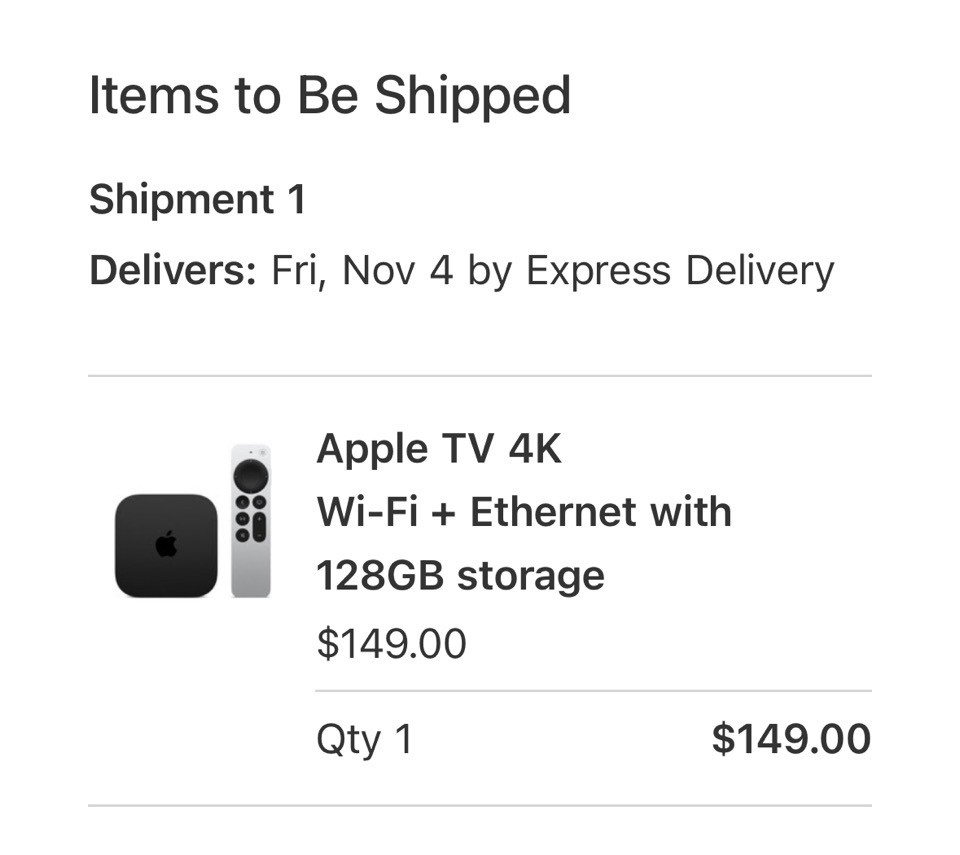960x855 pixels.
Task: Click the bold $149.00 line total
Action: [790, 740]
